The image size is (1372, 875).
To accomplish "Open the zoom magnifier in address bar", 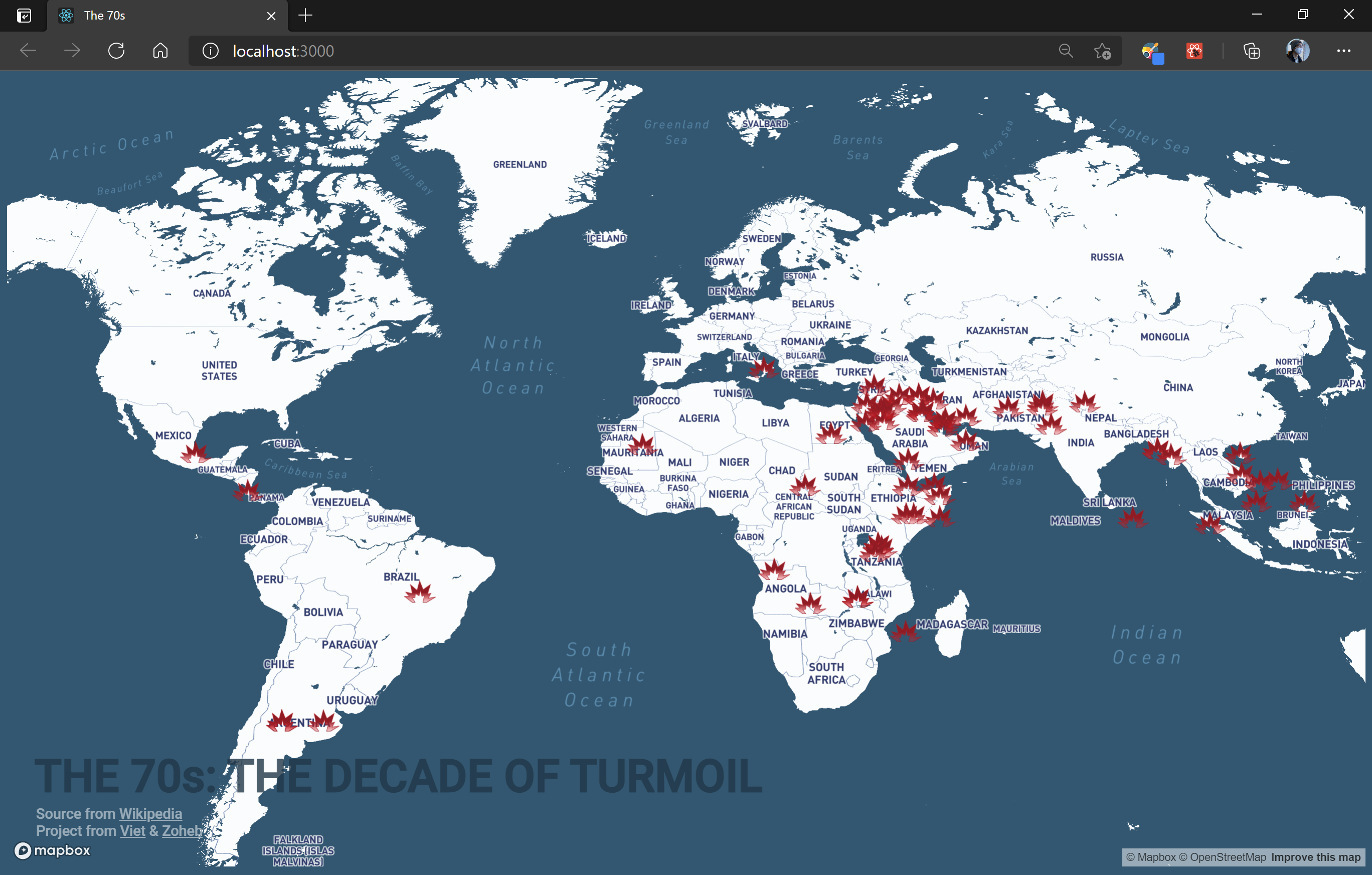I will tap(1066, 51).
